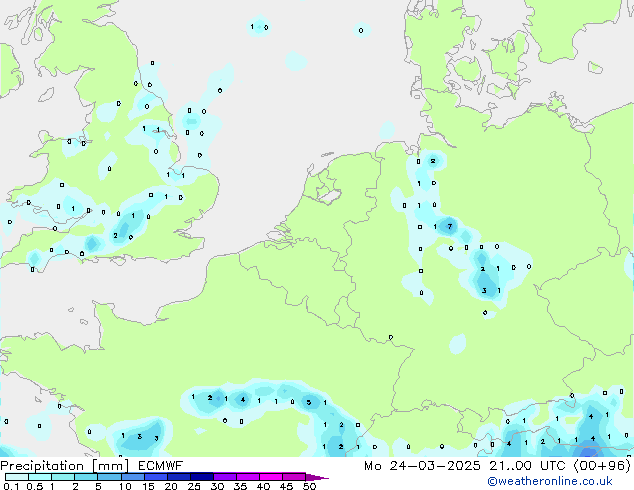Click the legend value '50'
The height and width of the screenshot is (490, 634).
coord(309,486)
